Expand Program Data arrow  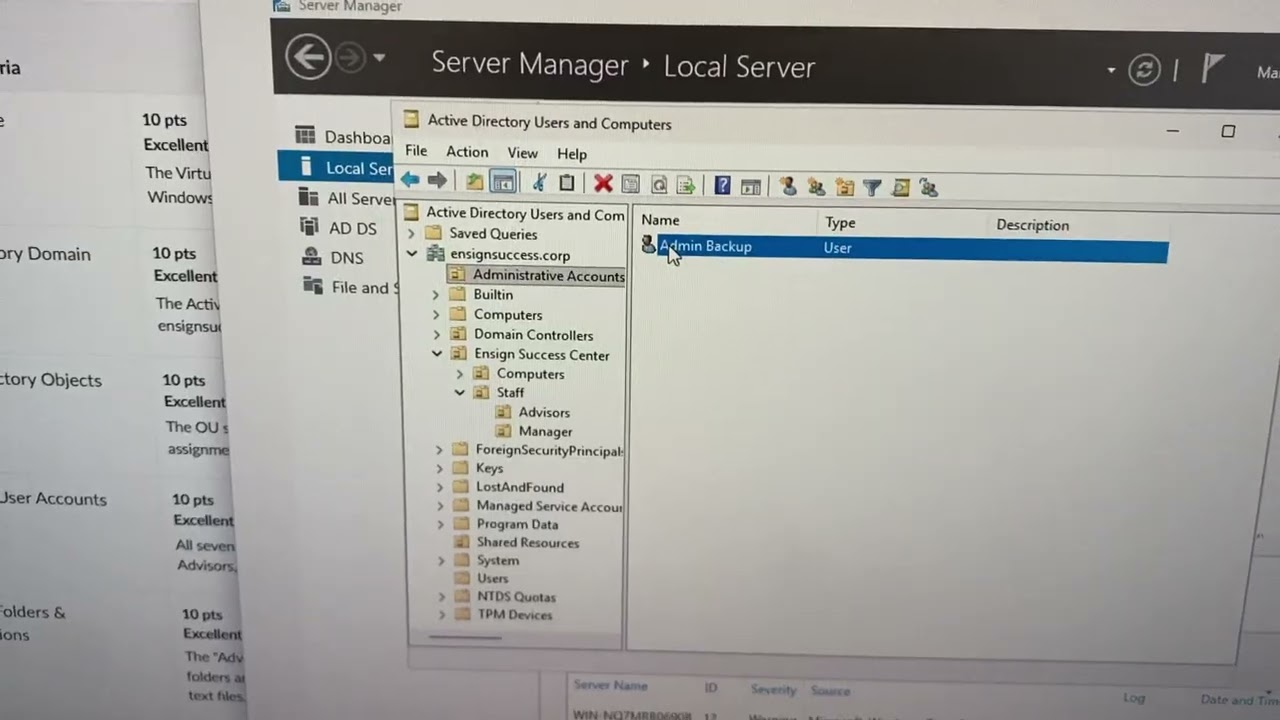tap(440, 524)
